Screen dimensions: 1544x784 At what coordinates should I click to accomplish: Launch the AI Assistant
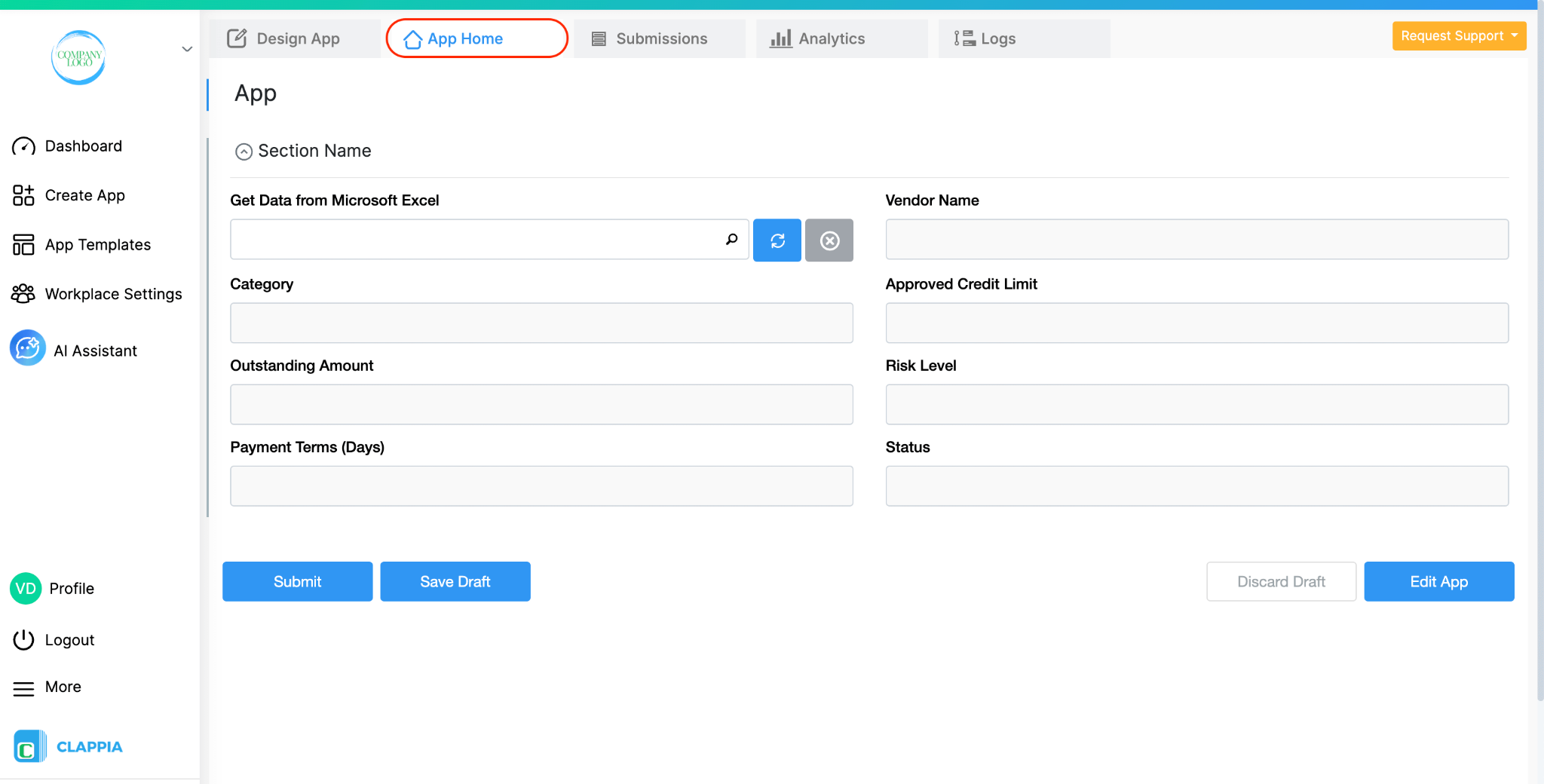coord(27,348)
